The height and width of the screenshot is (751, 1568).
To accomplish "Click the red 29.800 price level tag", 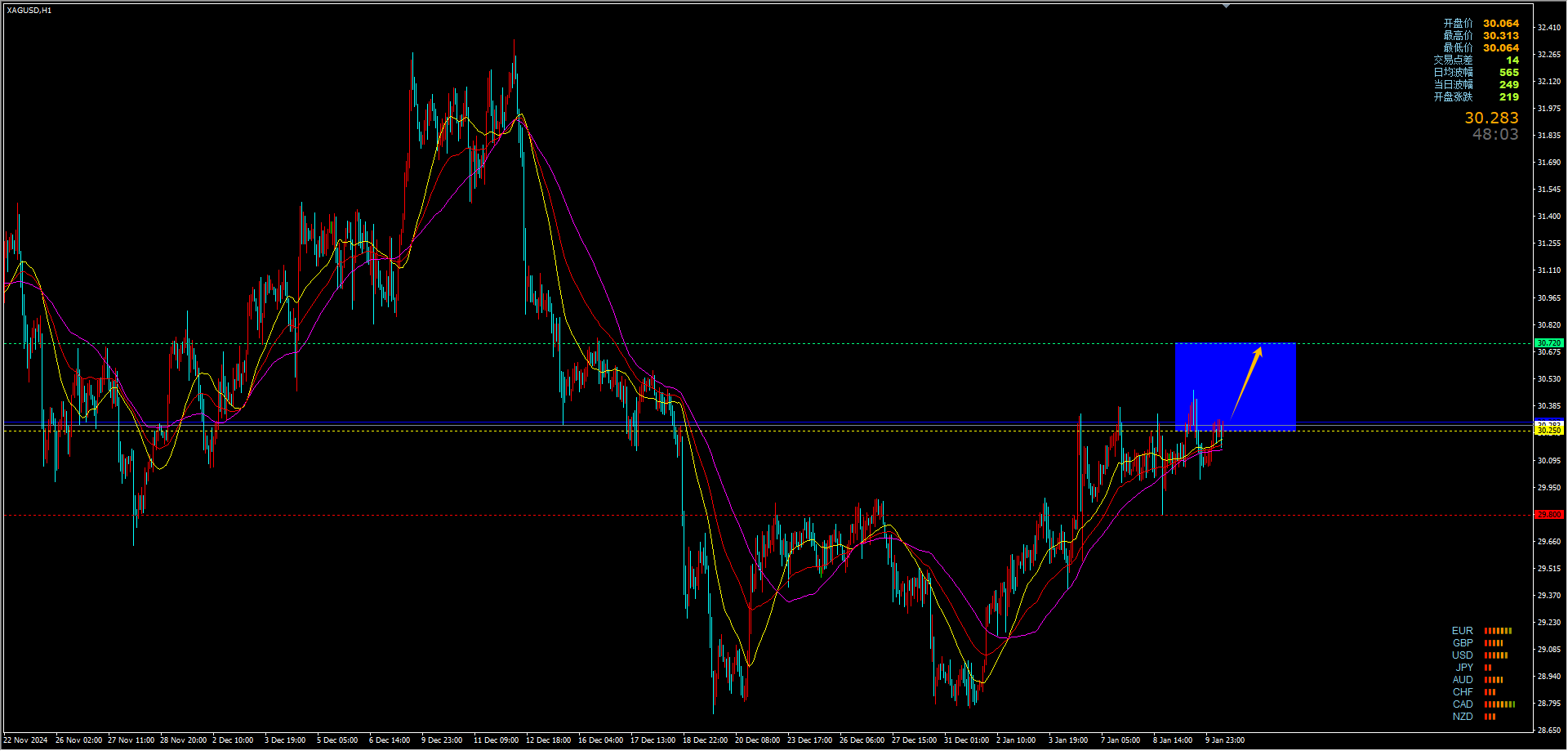I will click(1549, 515).
